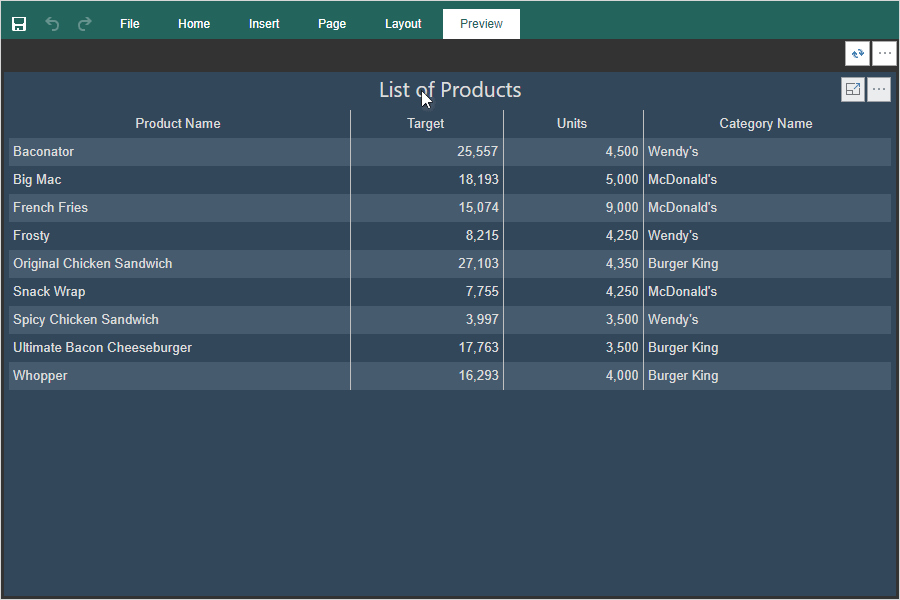Select the Big Mac product cell

click(x=180, y=180)
